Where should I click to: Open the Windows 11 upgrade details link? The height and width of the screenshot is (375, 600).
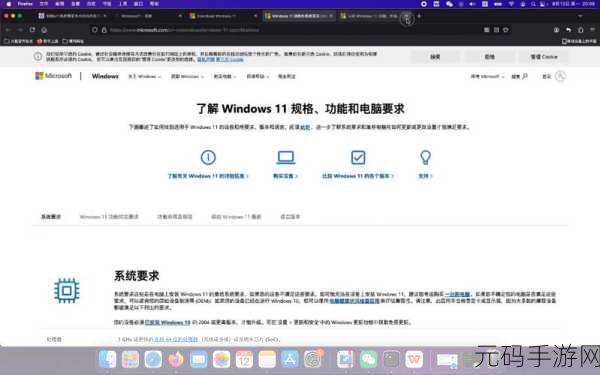tap(208, 176)
